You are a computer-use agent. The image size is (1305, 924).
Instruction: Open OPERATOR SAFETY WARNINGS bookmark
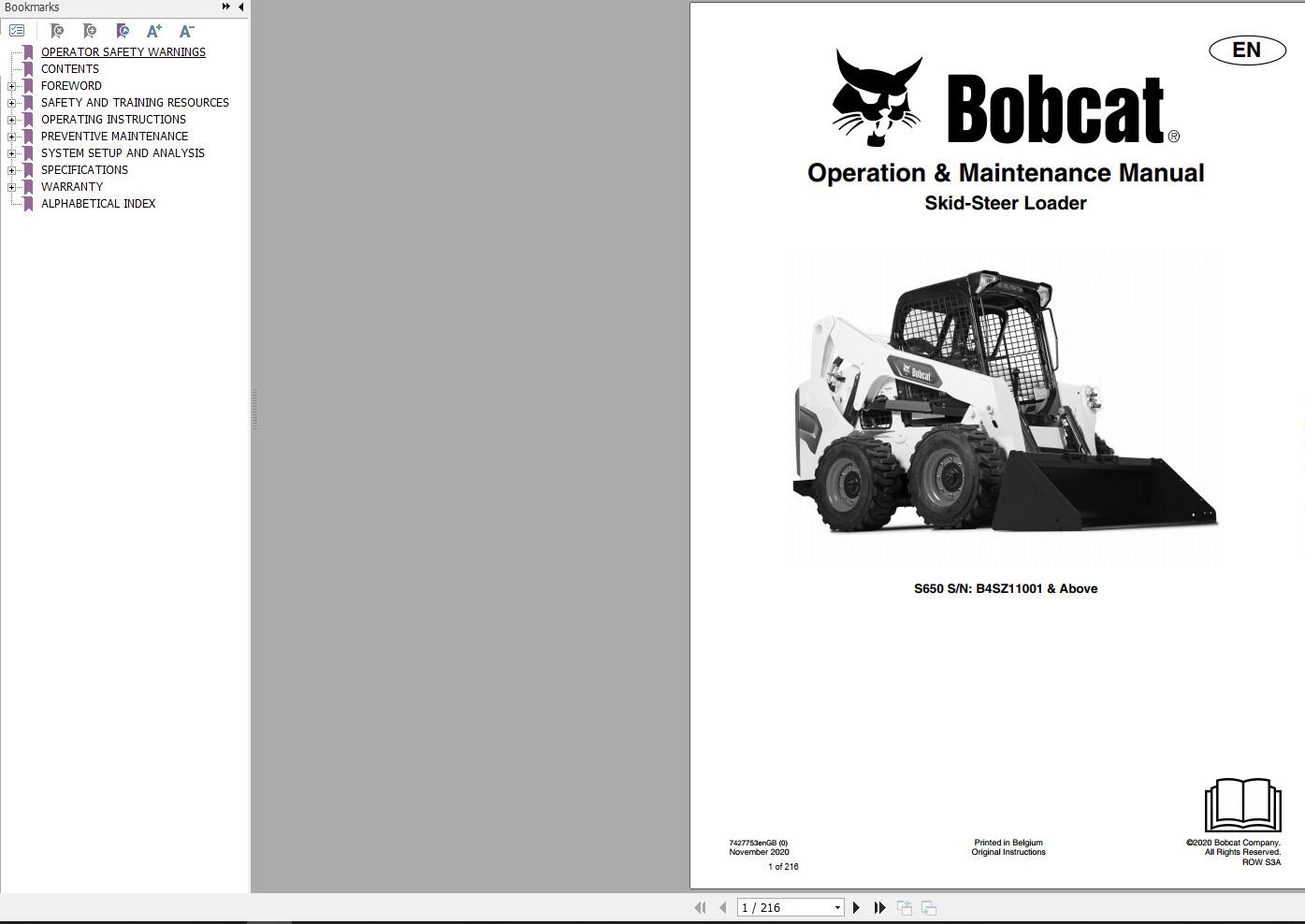(x=123, y=52)
